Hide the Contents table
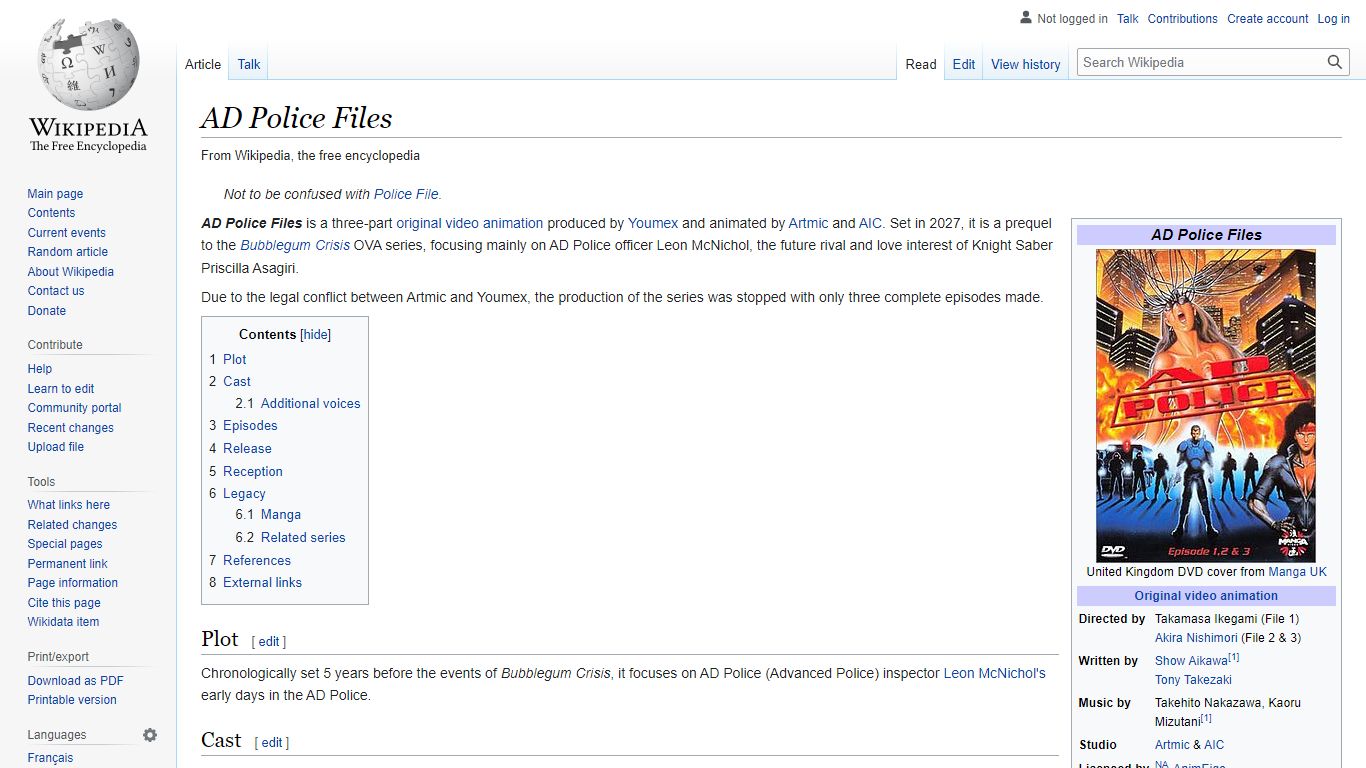Image resolution: width=1366 pixels, height=768 pixels. [x=316, y=335]
